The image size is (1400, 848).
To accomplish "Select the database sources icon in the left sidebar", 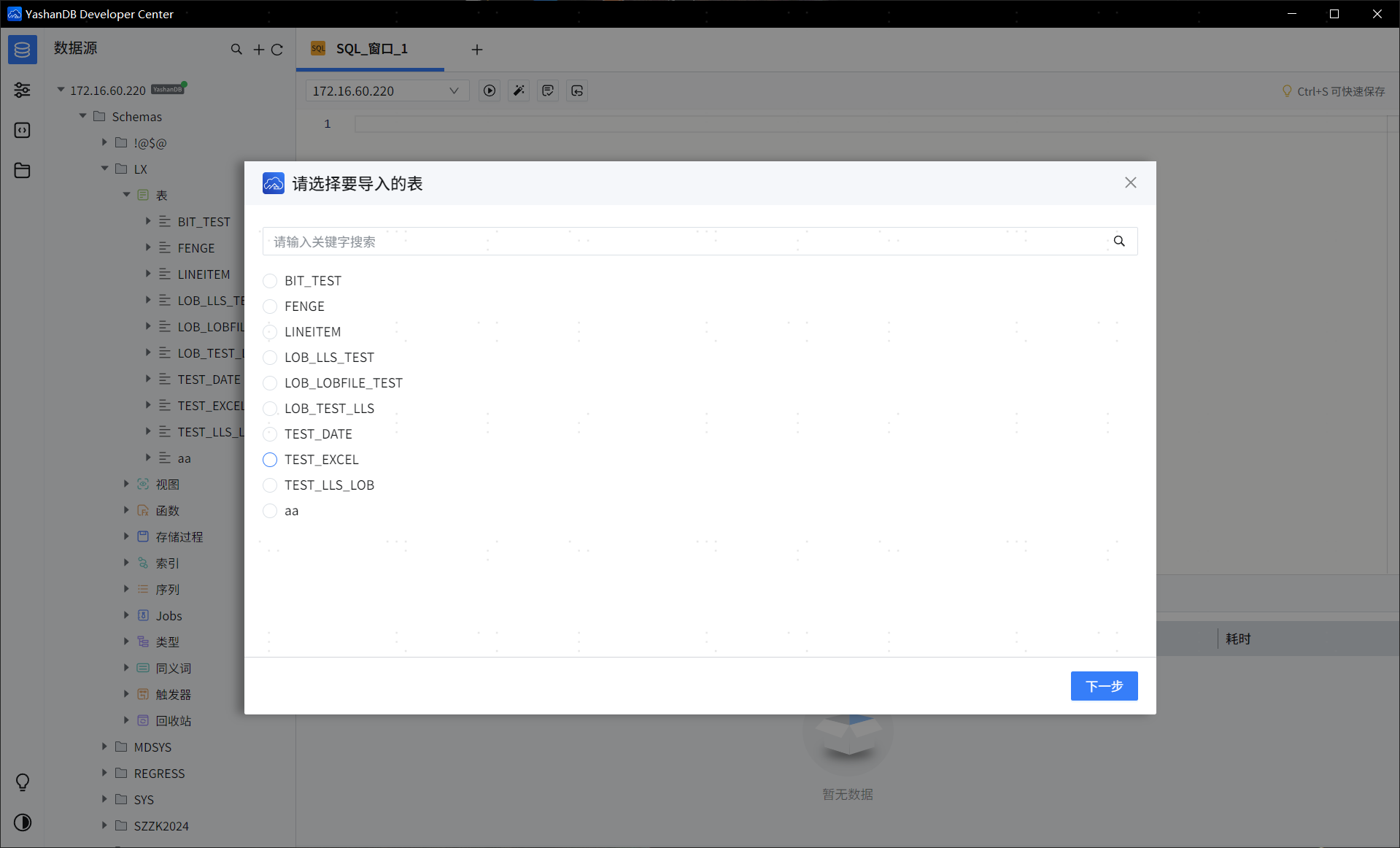I will [x=22, y=49].
